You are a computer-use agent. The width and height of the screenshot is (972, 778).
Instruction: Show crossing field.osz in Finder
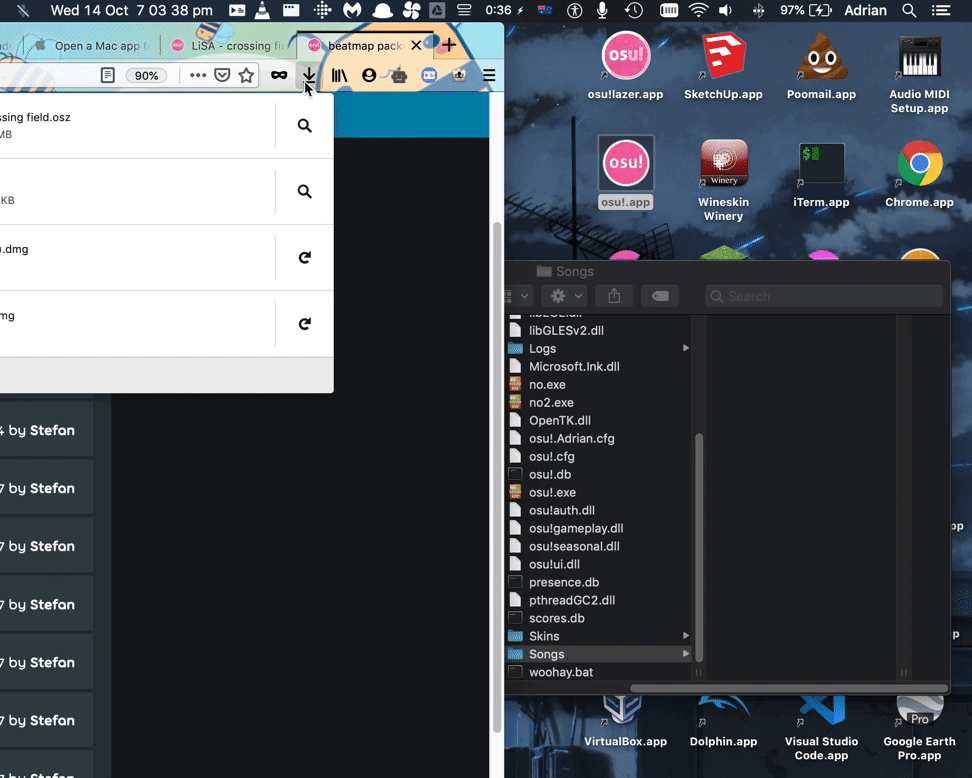click(304, 126)
